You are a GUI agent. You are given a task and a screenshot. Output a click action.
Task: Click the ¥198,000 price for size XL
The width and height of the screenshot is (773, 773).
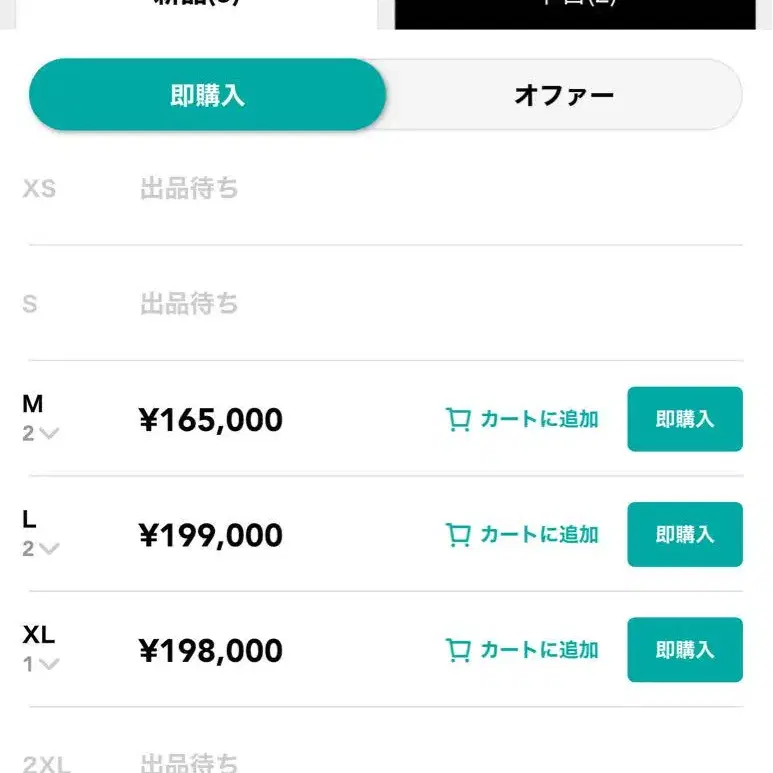[x=211, y=651]
